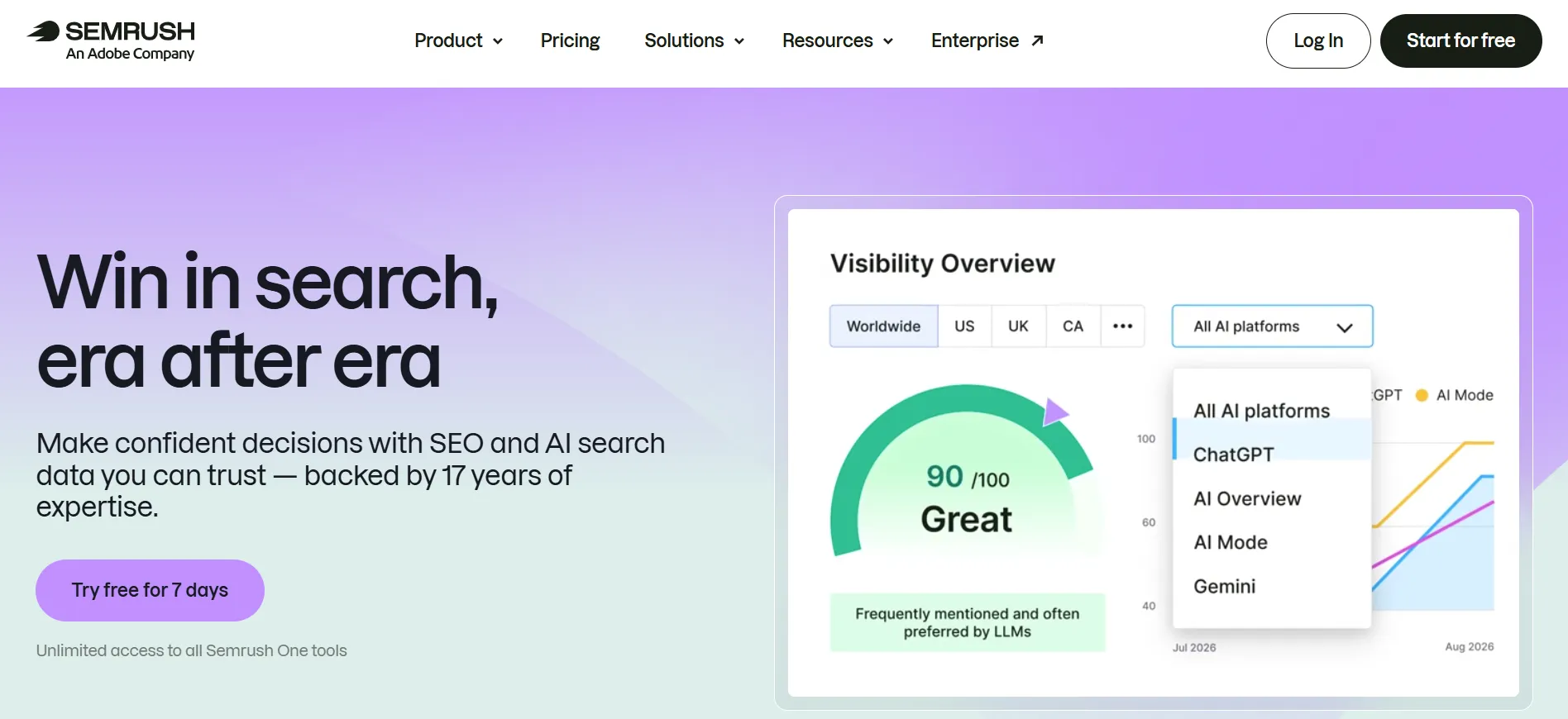The height and width of the screenshot is (719, 1568).
Task: Click the Visibility Overview heading
Action: (942, 264)
